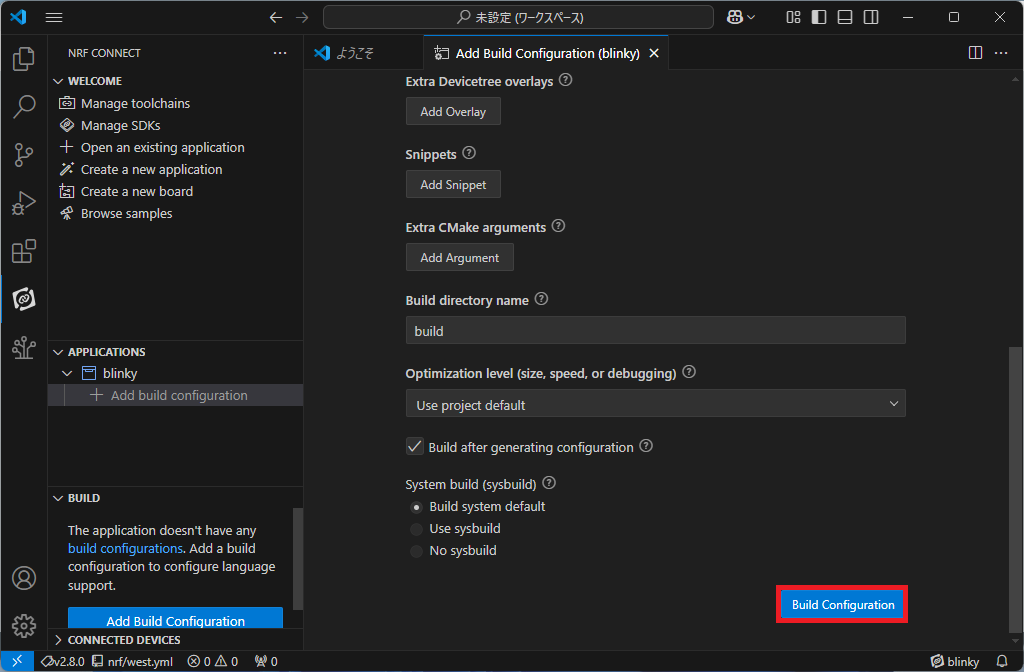The height and width of the screenshot is (672, 1024).
Task: Toggle secondary side bar visibility
Action: [x=871, y=18]
